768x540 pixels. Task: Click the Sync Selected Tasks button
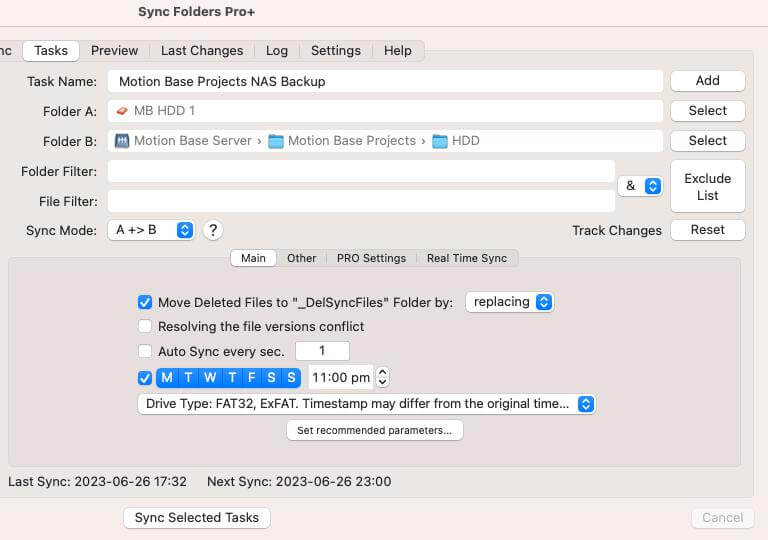point(196,518)
